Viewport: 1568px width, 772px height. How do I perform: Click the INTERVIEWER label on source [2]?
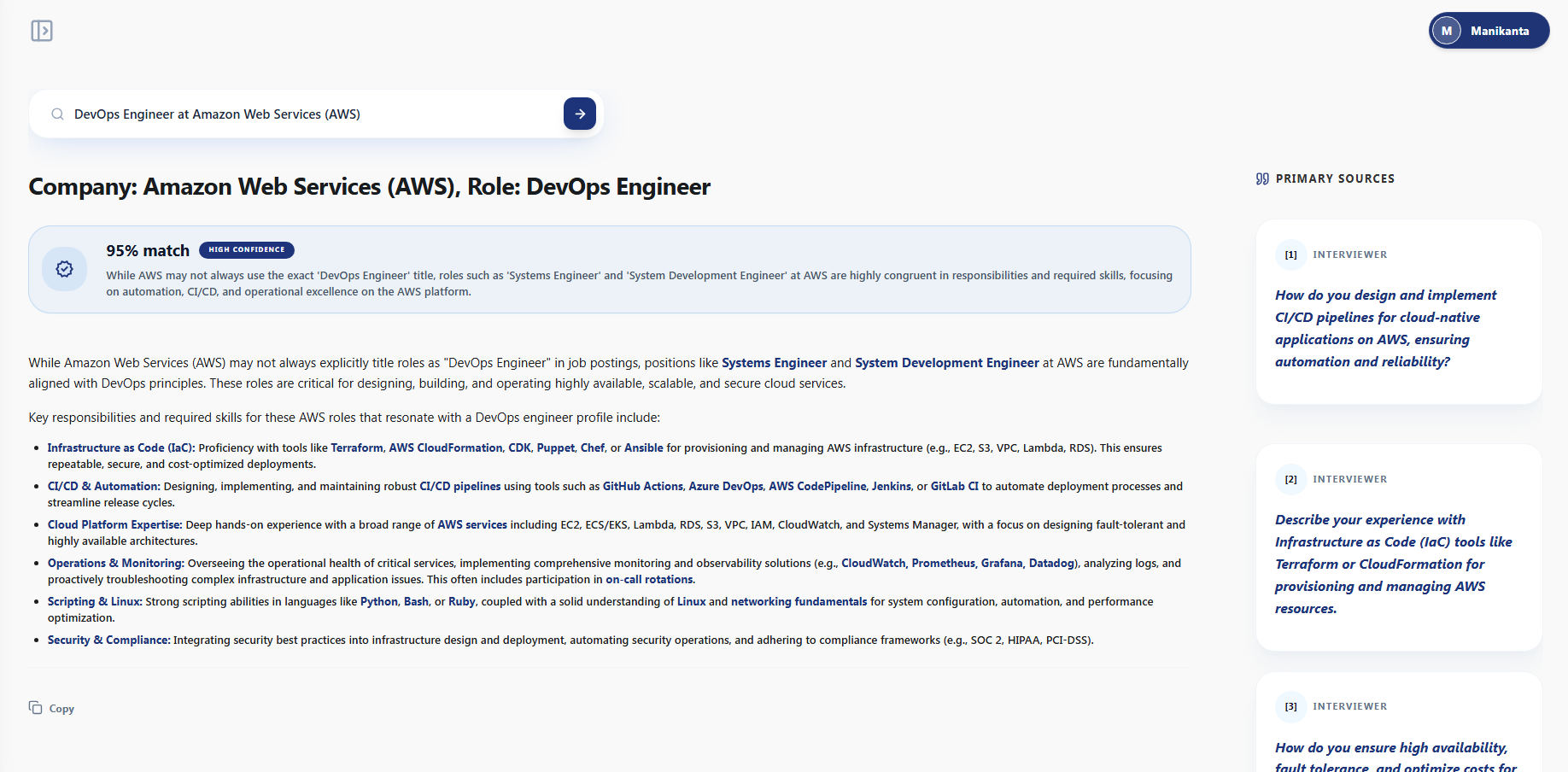pyautogui.click(x=1350, y=479)
